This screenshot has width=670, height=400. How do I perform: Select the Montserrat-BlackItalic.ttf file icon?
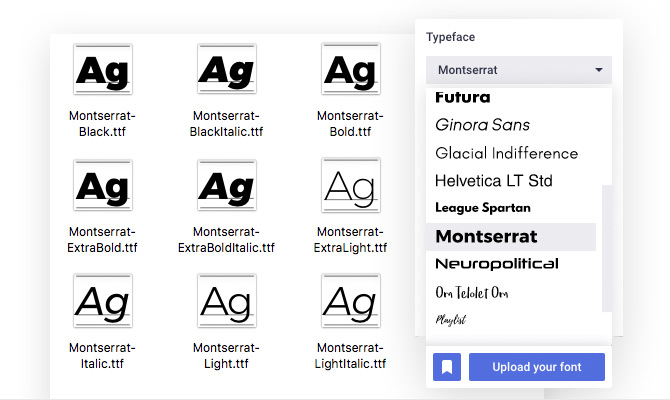[226, 69]
